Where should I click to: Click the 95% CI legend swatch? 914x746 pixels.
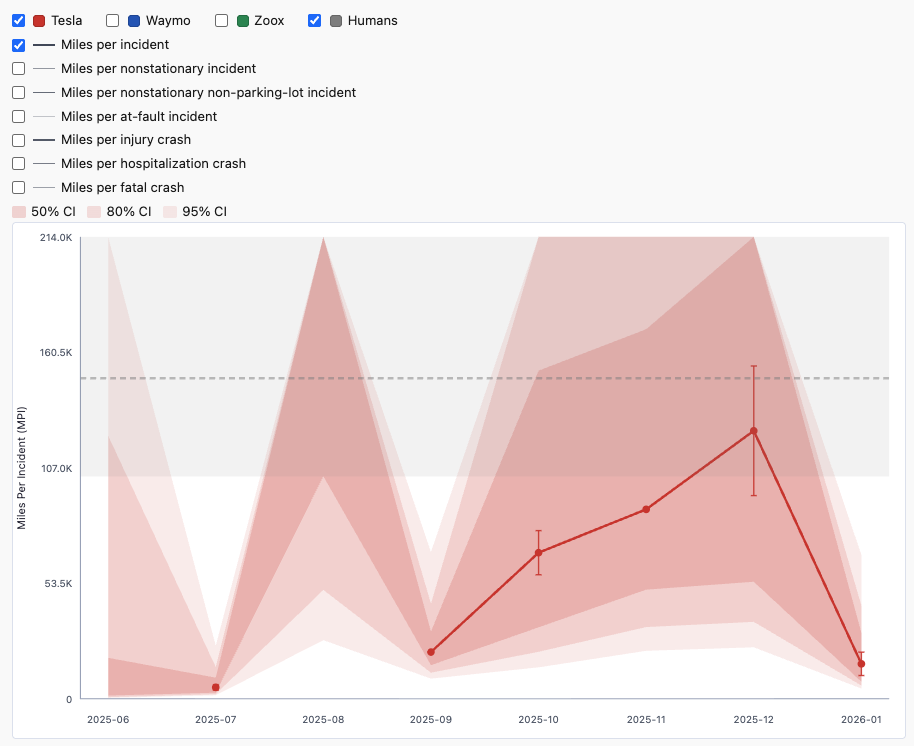tap(170, 212)
